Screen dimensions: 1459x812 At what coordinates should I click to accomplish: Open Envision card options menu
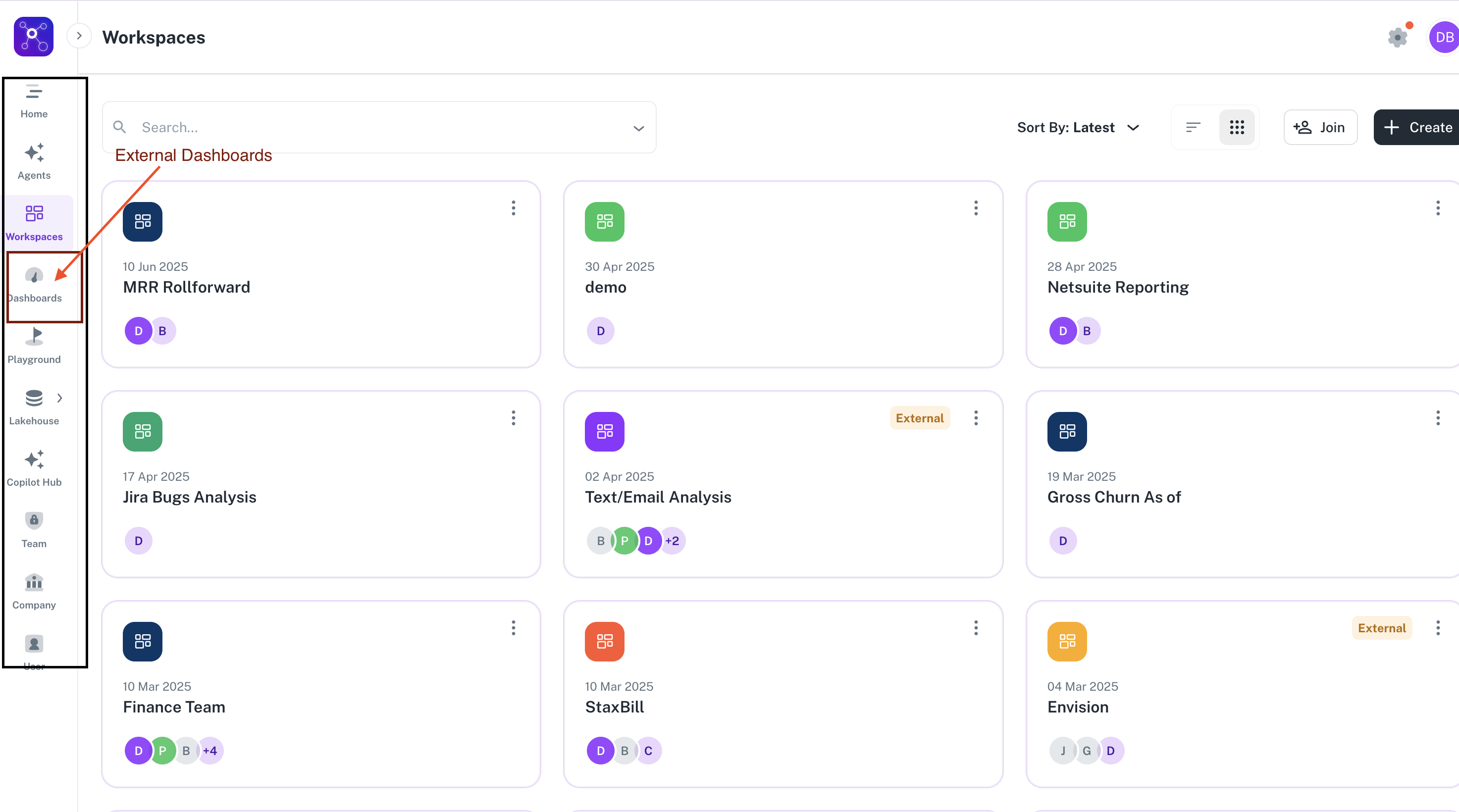coord(1438,627)
